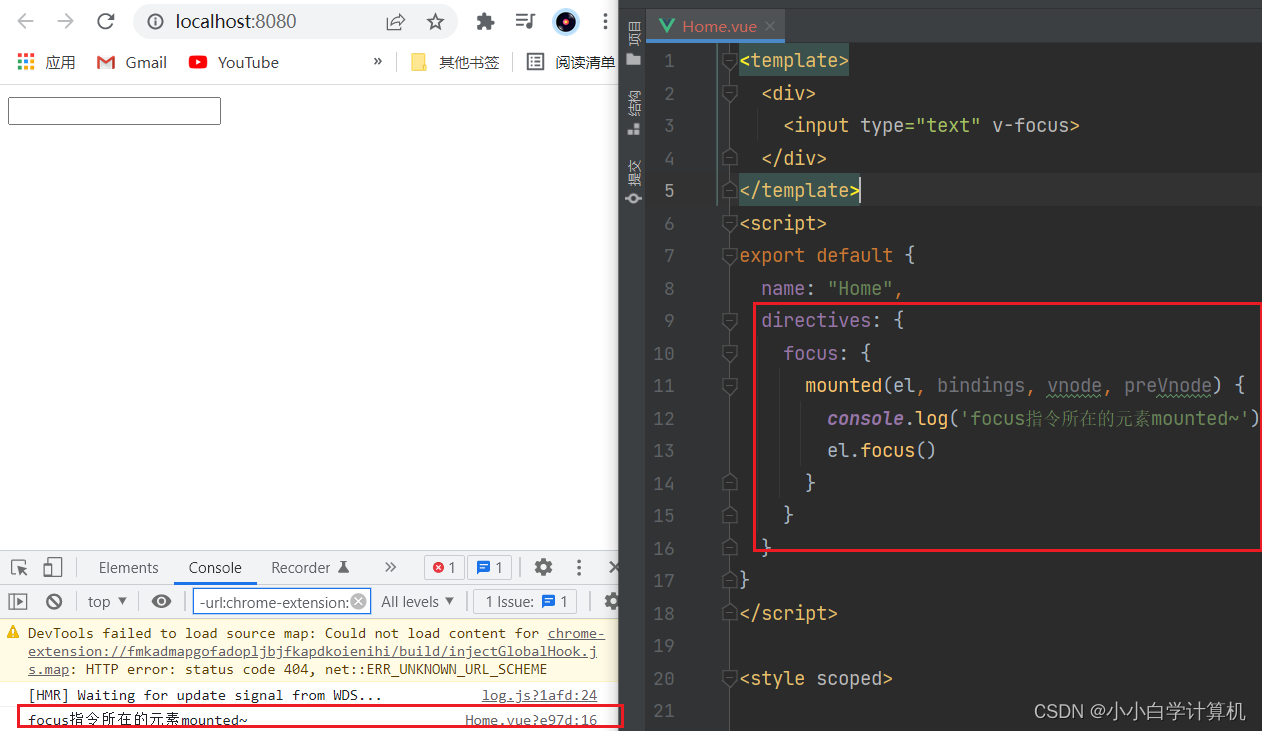Click the name: "Home" code line
The width and height of the screenshot is (1262, 731).
832,288
